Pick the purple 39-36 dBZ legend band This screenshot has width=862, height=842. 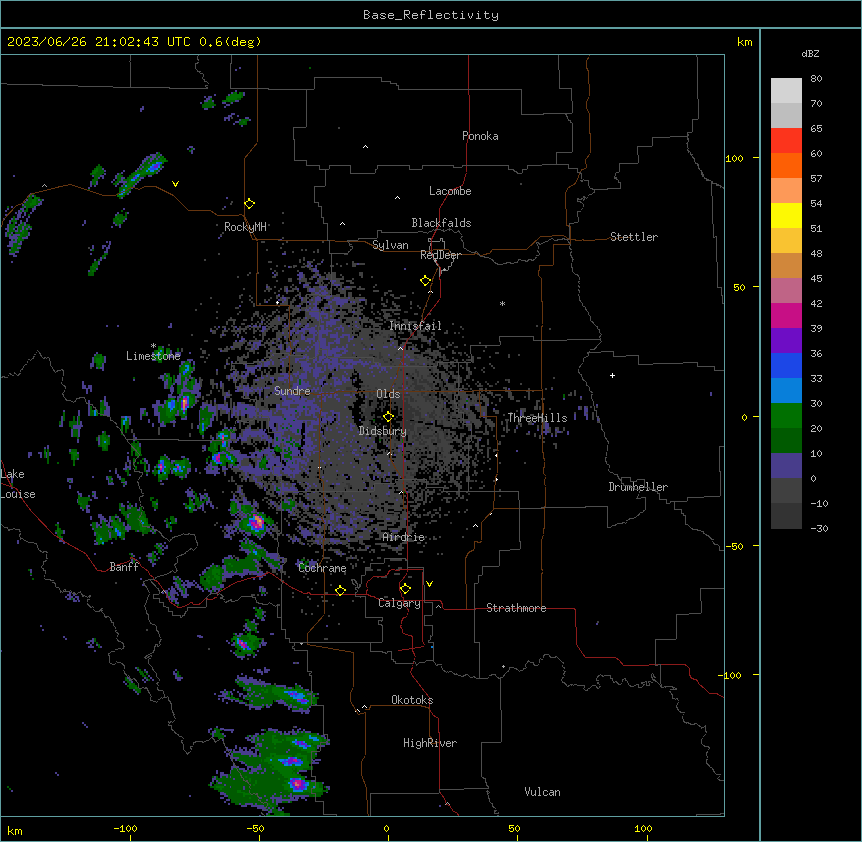point(786,341)
